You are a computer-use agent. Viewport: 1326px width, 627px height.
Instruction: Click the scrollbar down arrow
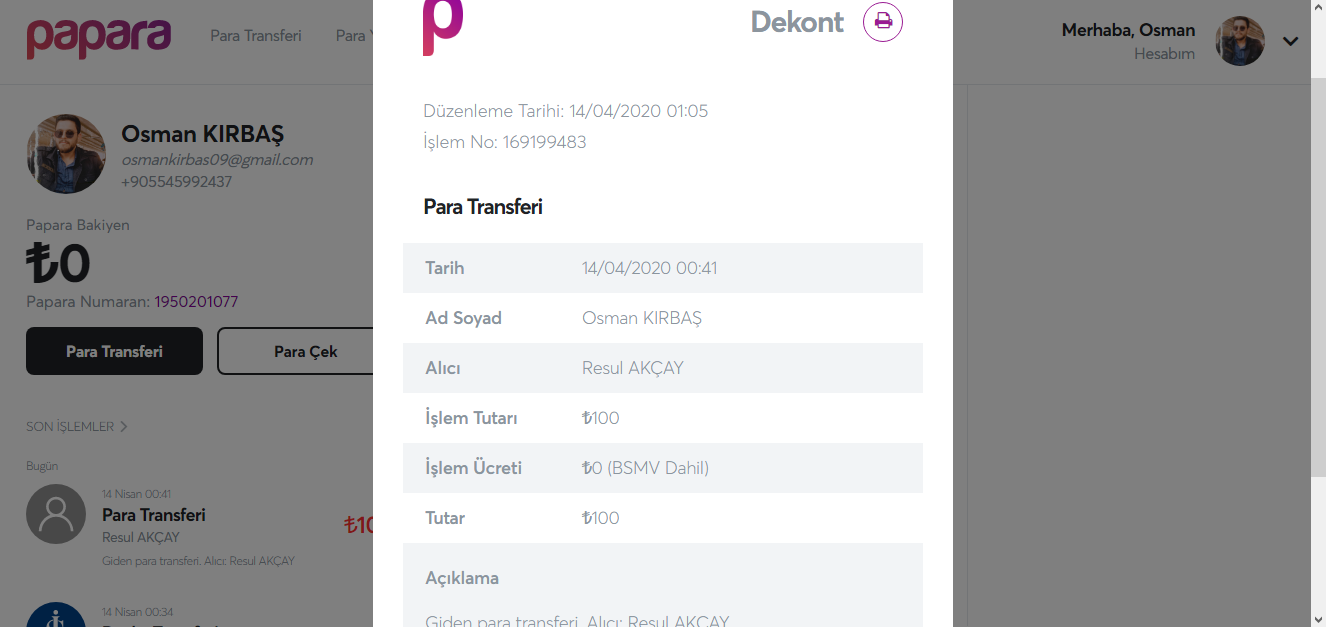(1317, 618)
